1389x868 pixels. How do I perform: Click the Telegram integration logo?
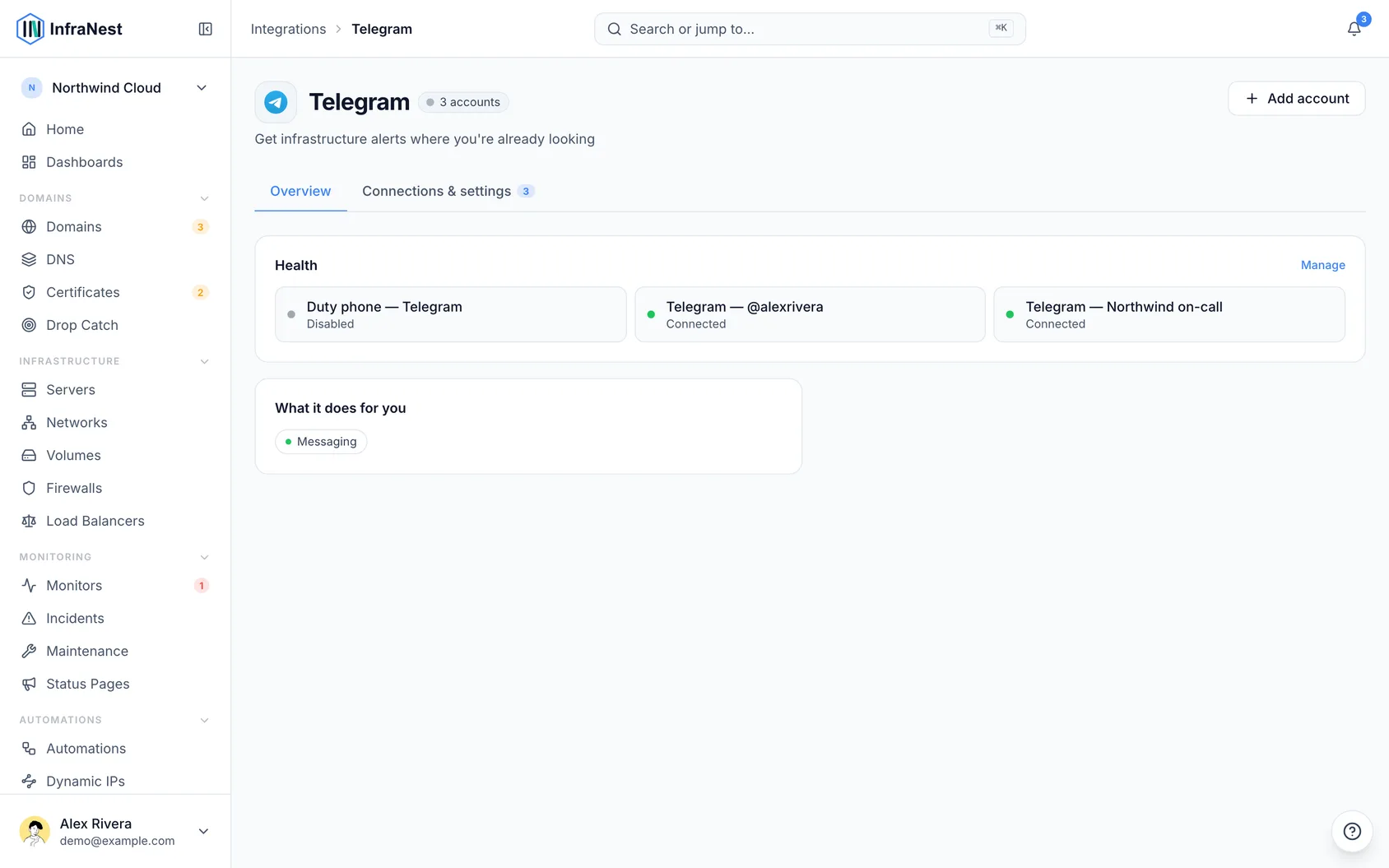tap(276, 102)
